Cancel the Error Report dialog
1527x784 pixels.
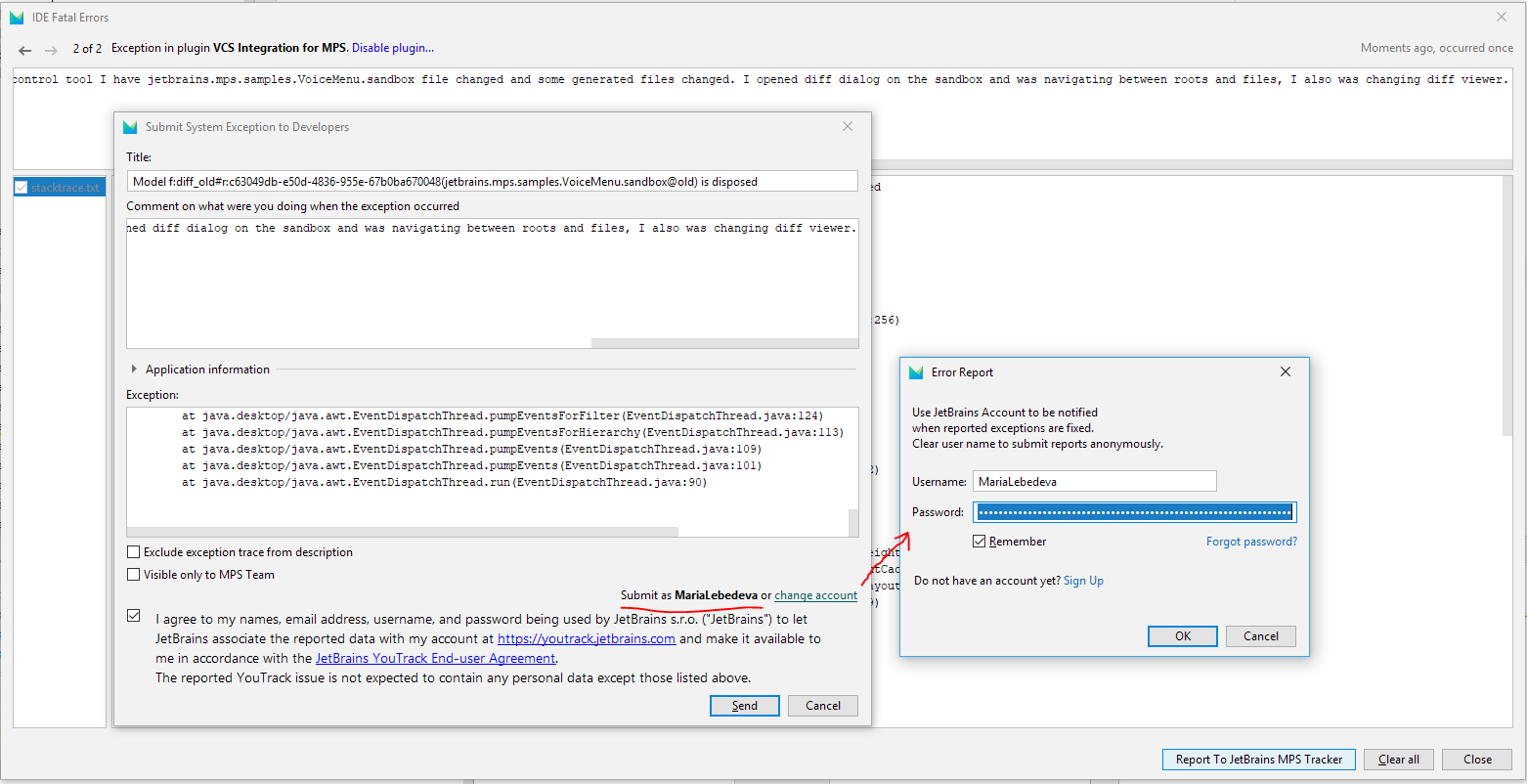click(x=1261, y=636)
